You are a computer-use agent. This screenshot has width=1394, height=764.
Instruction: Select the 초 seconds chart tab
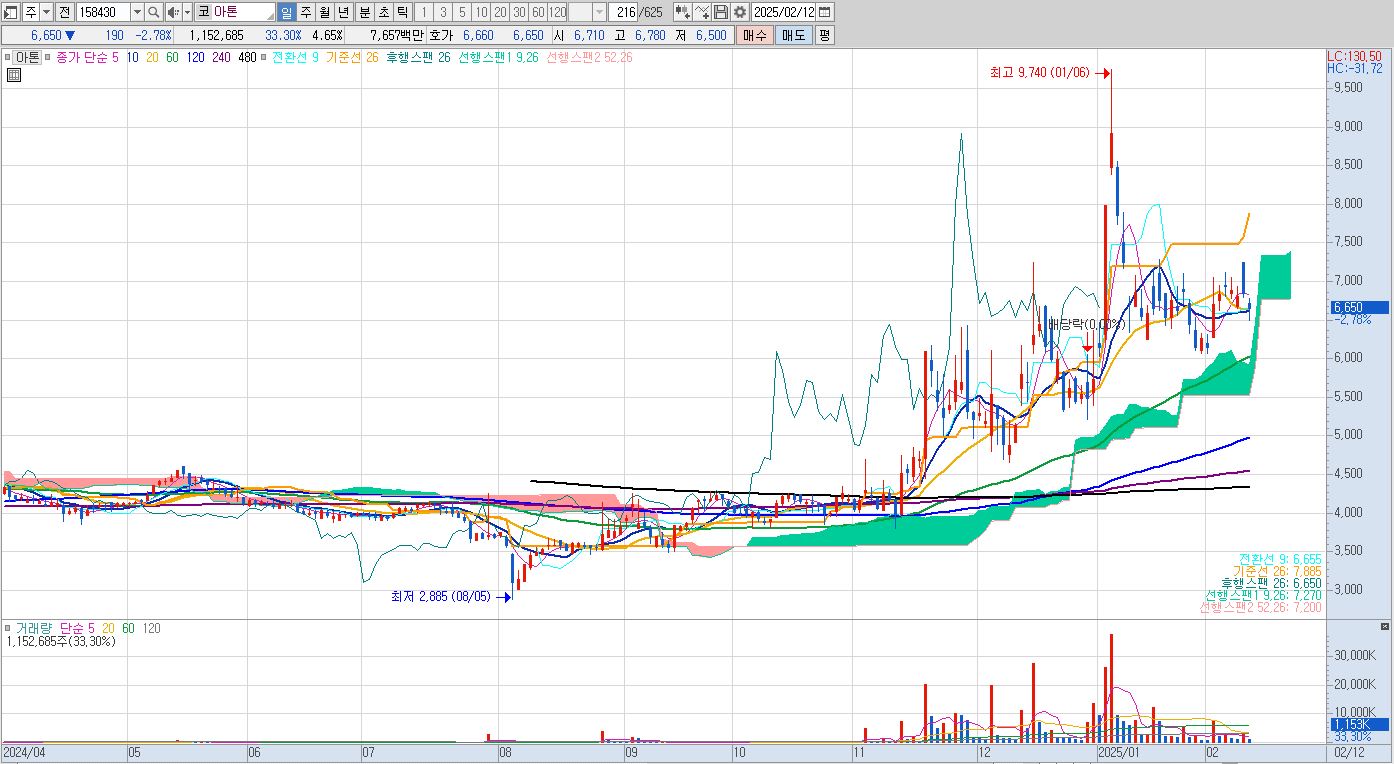pyautogui.click(x=382, y=12)
